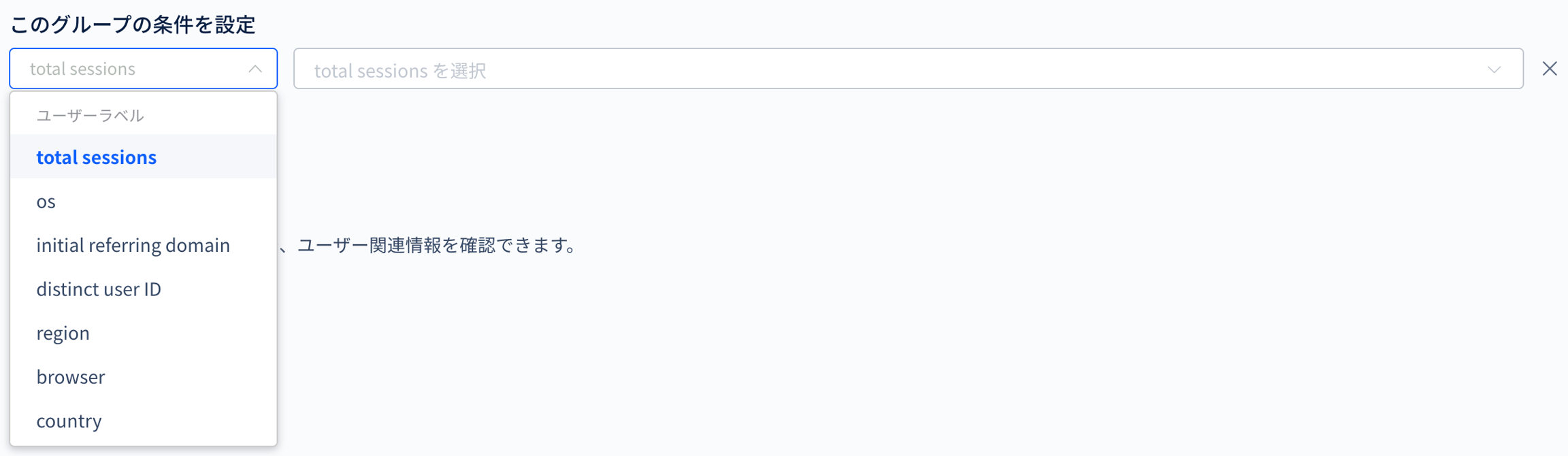Click the ユーザーラベル group header
1568x456 pixels.
pos(90,115)
